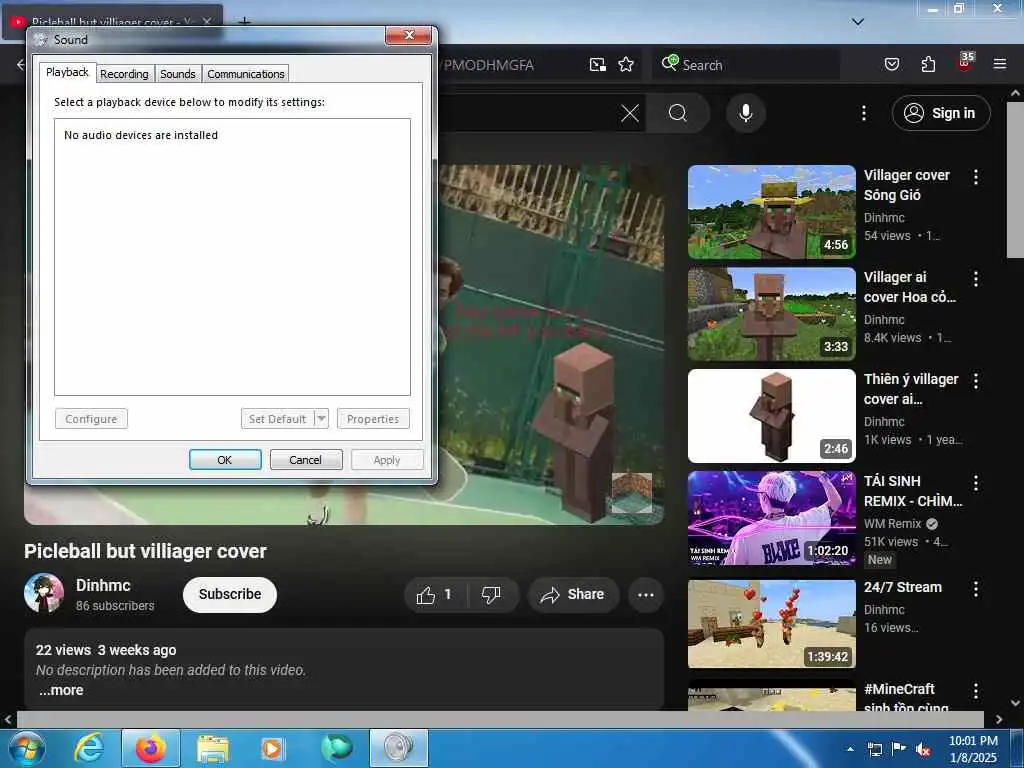Viewport: 1024px width, 768px height.
Task: Open Windows Explorer folder on taskbar
Action: click(213, 748)
